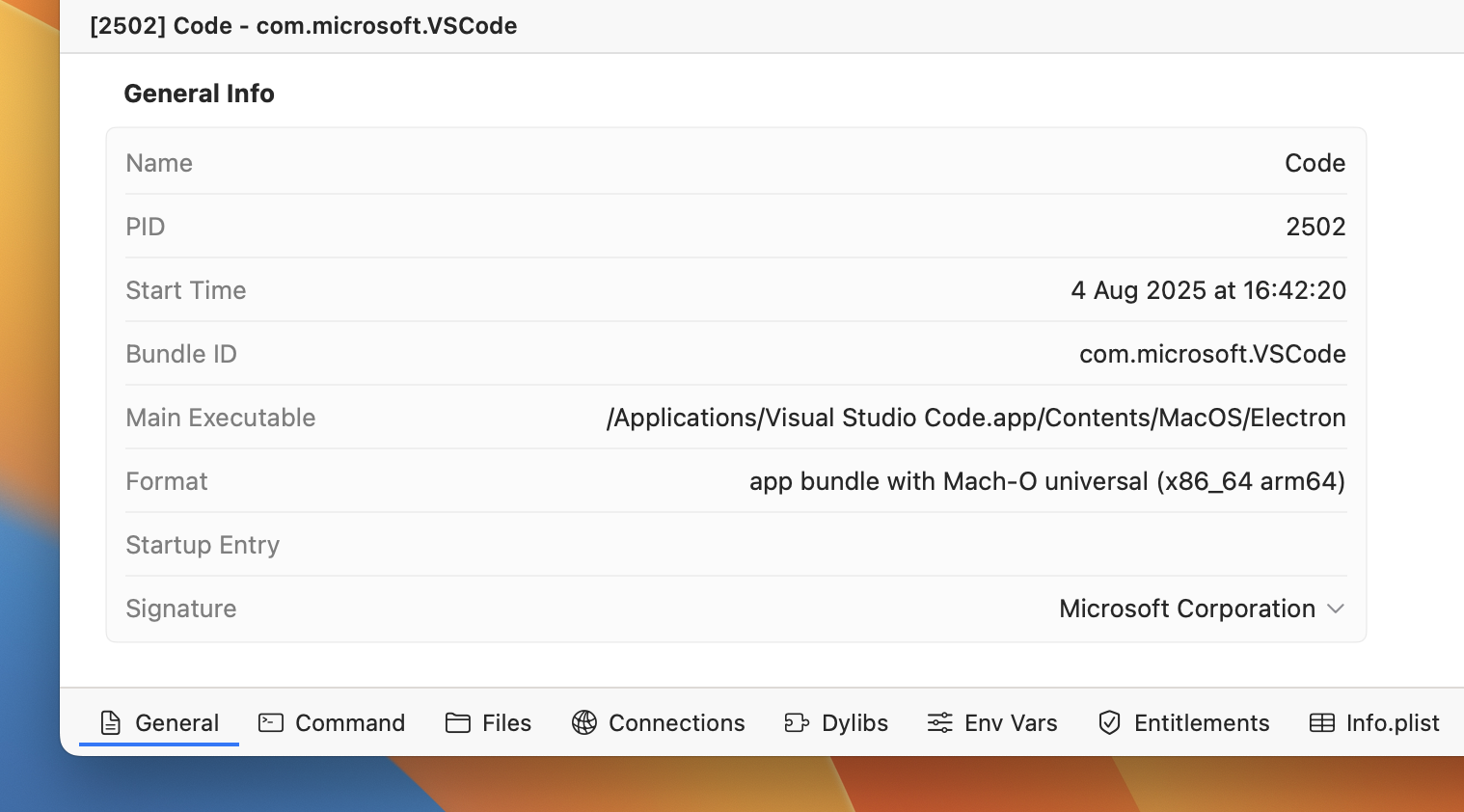Click the Connections tab globe icon
The width and height of the screenshot is (1464, 812).
584,722
